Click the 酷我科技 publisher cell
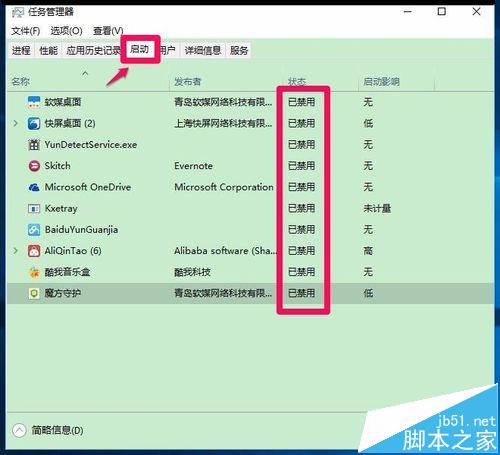 click(x=192, y=272)
